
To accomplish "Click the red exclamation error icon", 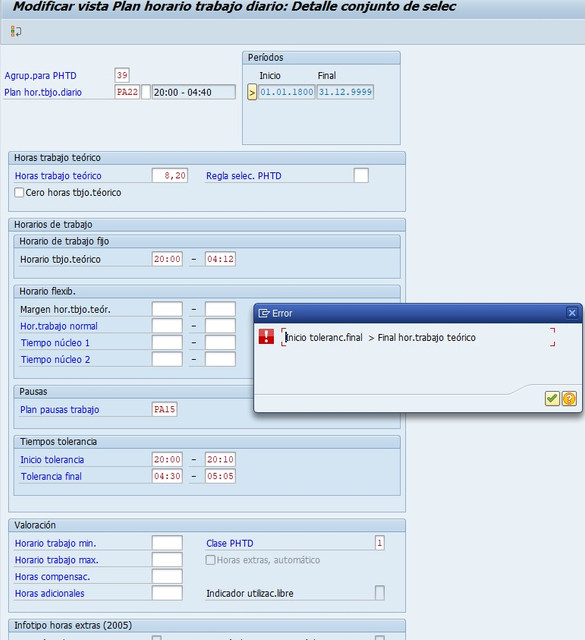I will (266, 337).
